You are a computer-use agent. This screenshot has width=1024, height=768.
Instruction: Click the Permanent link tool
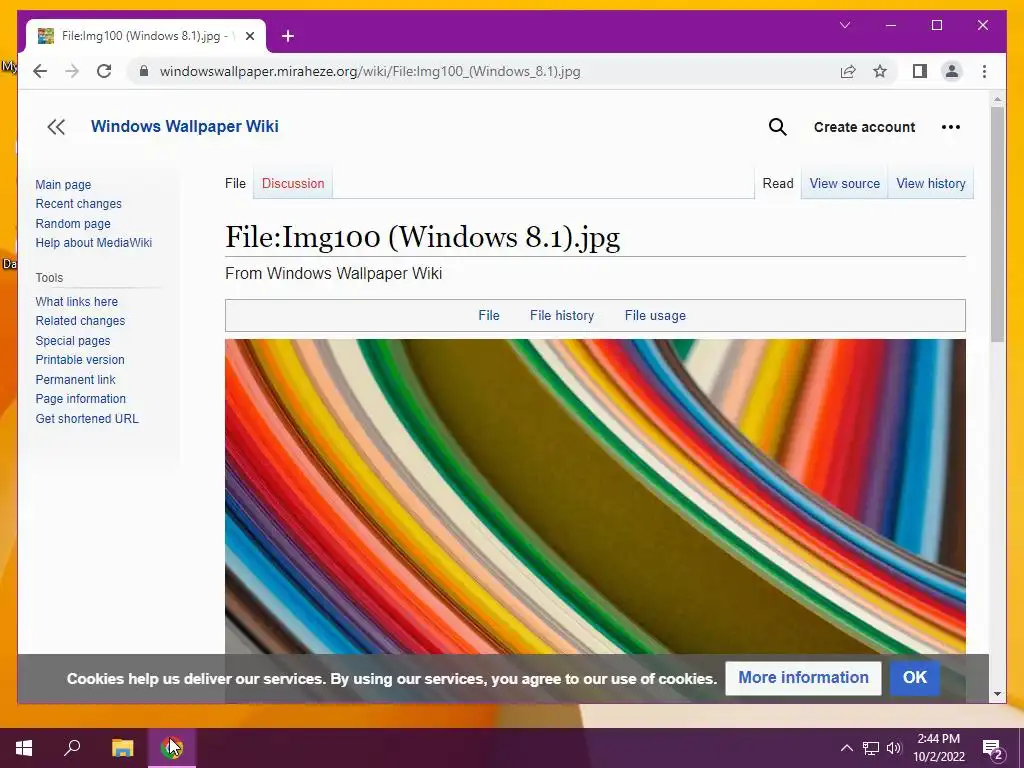pos(75,379)
